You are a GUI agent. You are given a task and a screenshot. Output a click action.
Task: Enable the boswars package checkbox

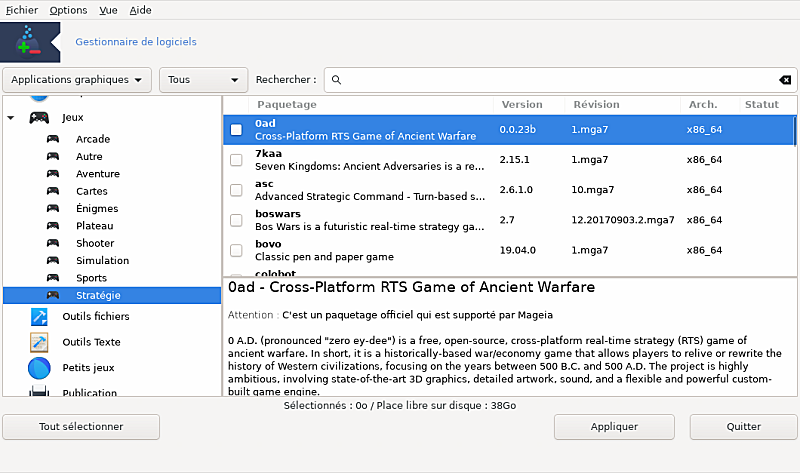coord(236,220)
